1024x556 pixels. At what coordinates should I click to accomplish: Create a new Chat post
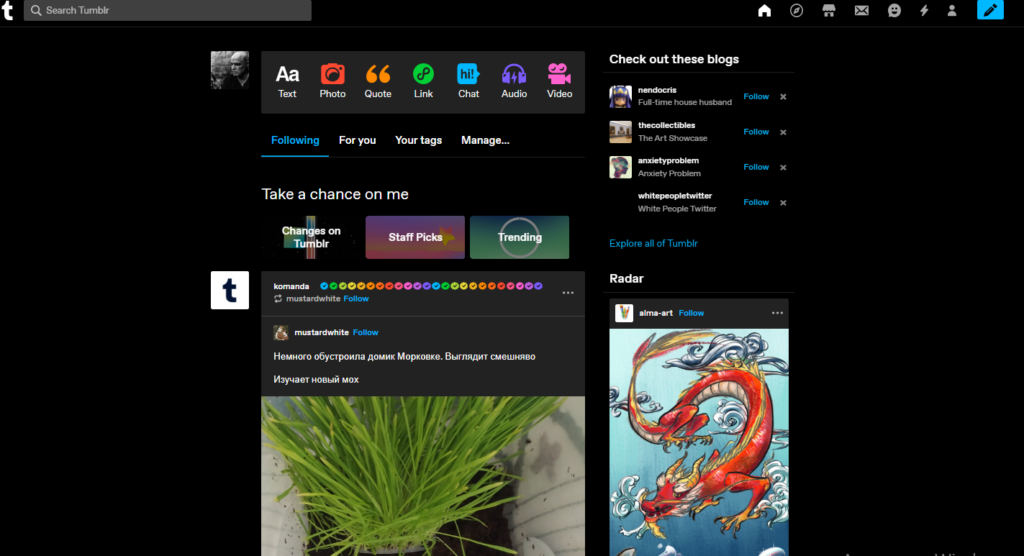(x=468, y=82)
